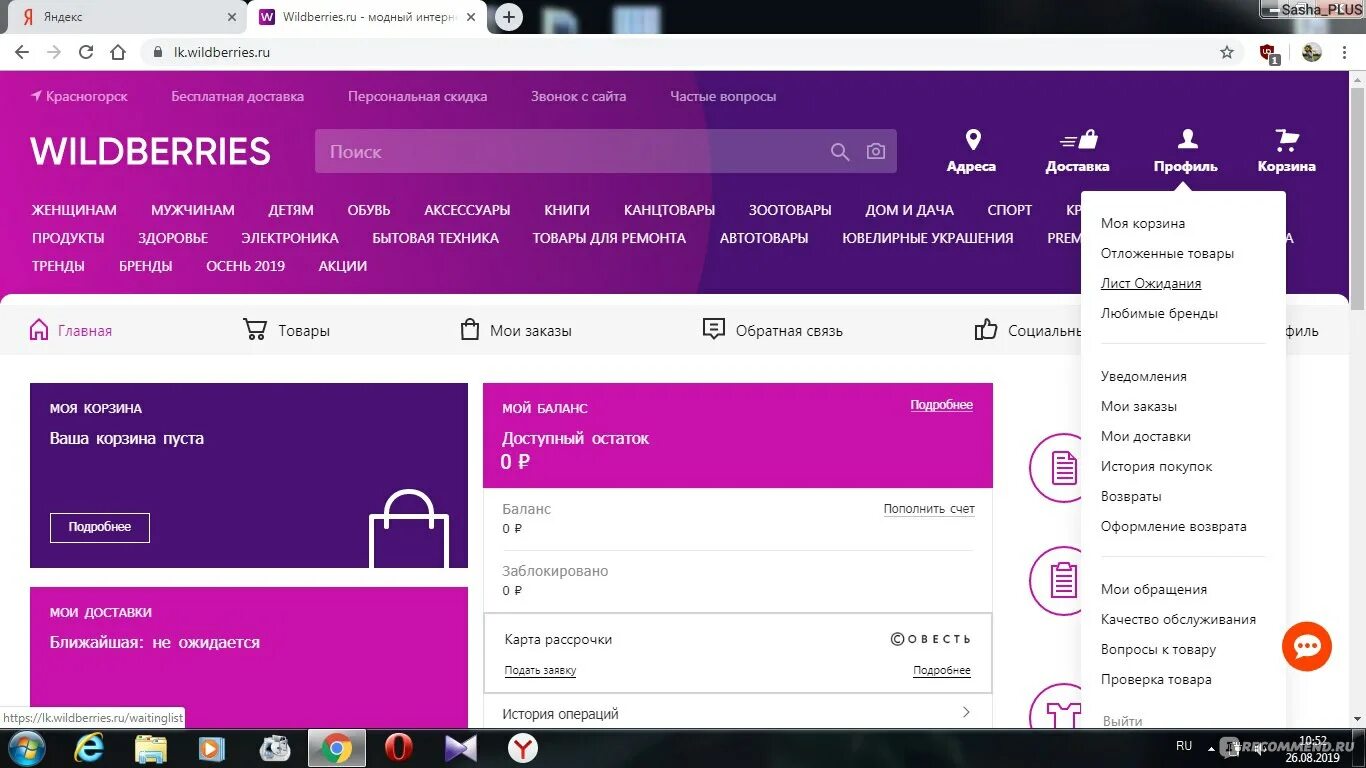1366x768 pixels.
Task: Choose Отложенные товары in dropdown
Action: (1167, 253)
